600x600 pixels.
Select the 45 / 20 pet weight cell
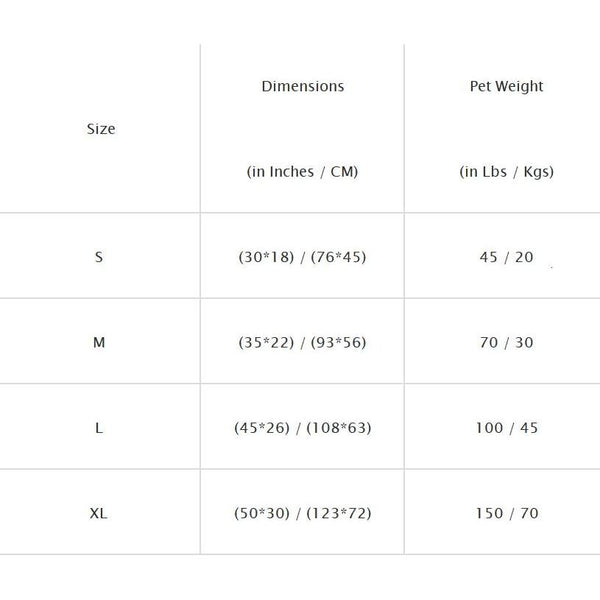click(507, 257)
